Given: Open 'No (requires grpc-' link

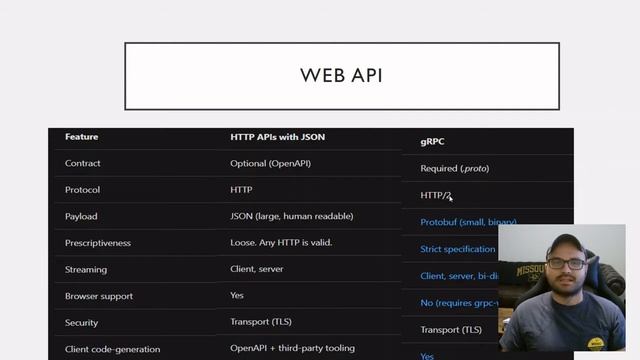Looking at the screenshot, I should [459, 303].
